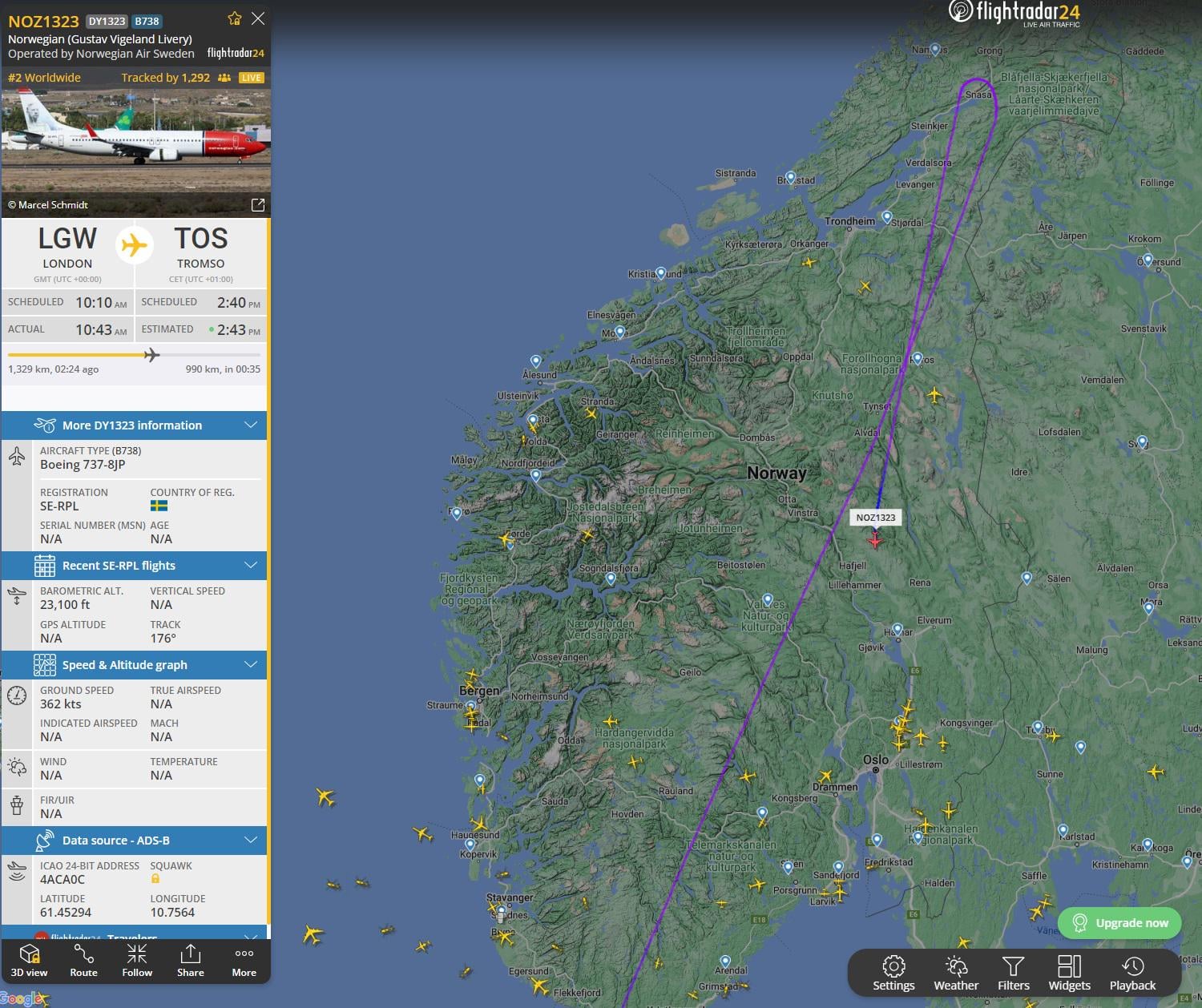Open aircraft photo in external link
This screenshot has width=1202, height=1008.
pyautogui.click(x=258, y=205)
